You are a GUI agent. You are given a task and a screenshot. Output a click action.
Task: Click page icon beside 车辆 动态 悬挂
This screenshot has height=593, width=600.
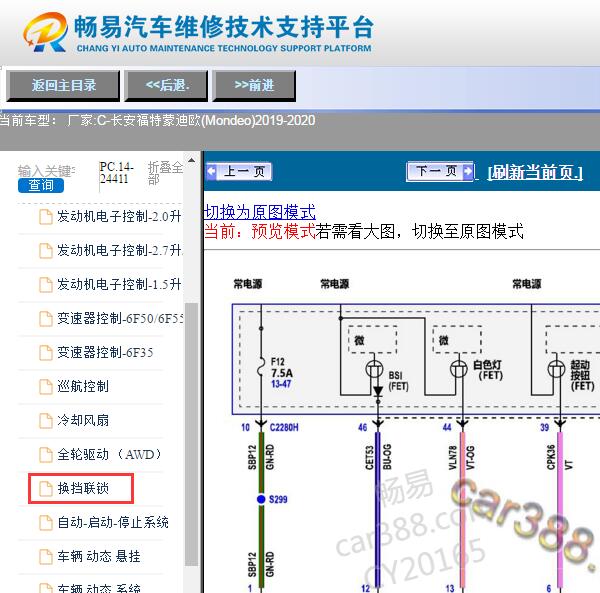point(46,557)
